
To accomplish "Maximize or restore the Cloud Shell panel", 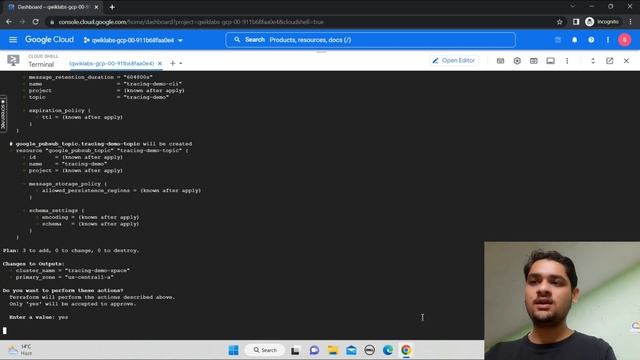I will (x=593, y=61).
